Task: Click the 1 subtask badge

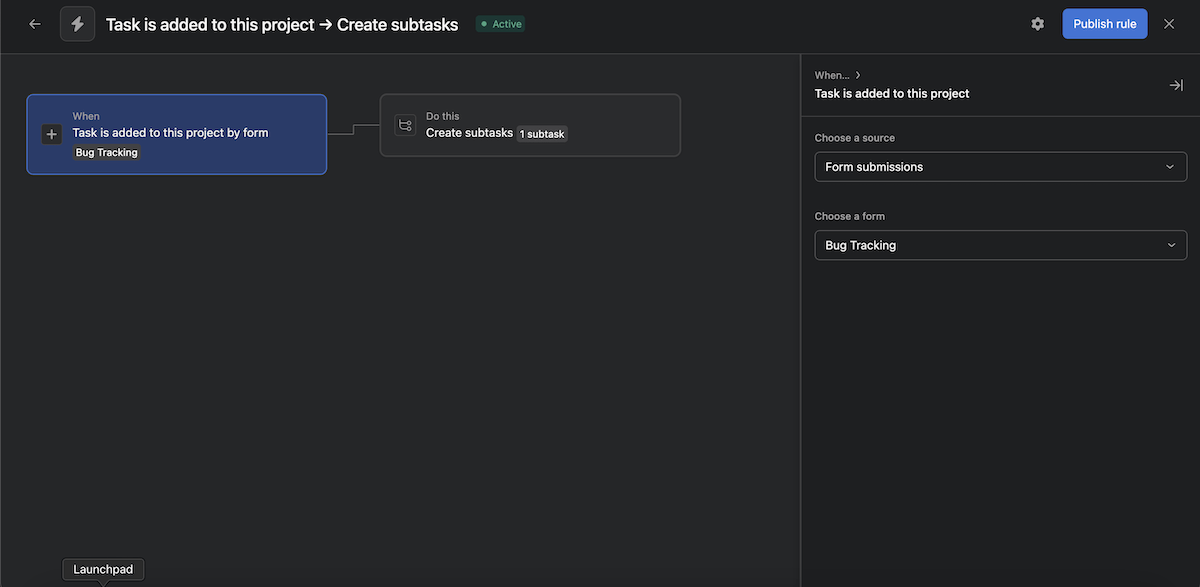Action: pyautogui.click(x=542, y=134)
